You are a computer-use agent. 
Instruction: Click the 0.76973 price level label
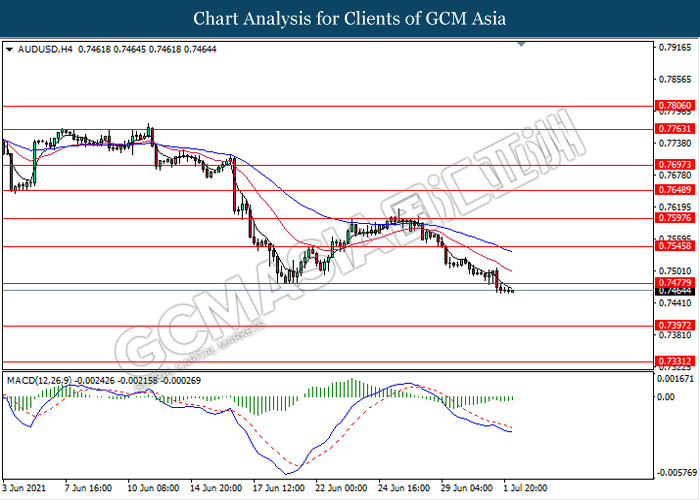pos(675,165)
